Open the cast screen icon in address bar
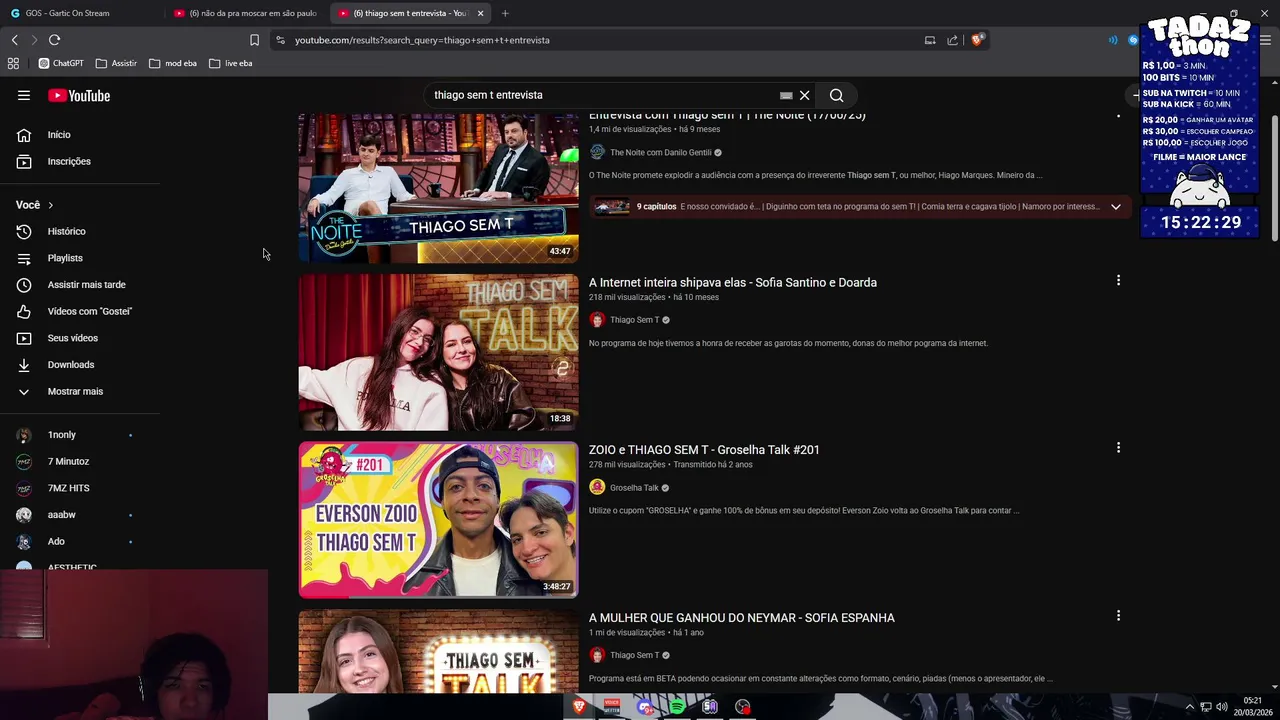Viewport: 1280px width, 720px height. coord(930,40)
